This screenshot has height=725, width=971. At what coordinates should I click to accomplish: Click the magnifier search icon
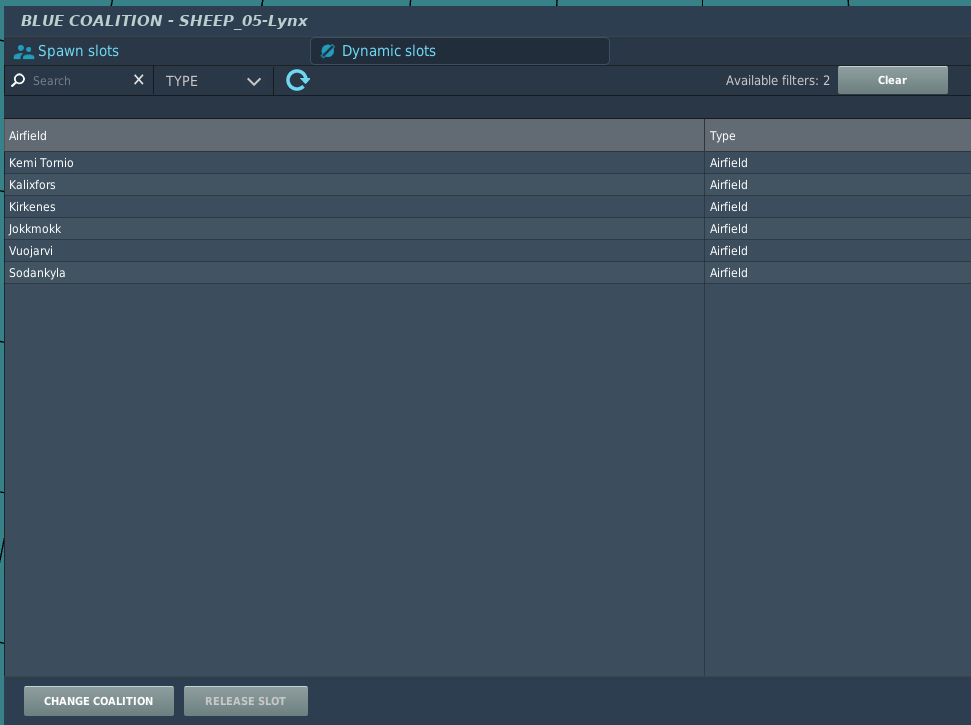(18, 80)
